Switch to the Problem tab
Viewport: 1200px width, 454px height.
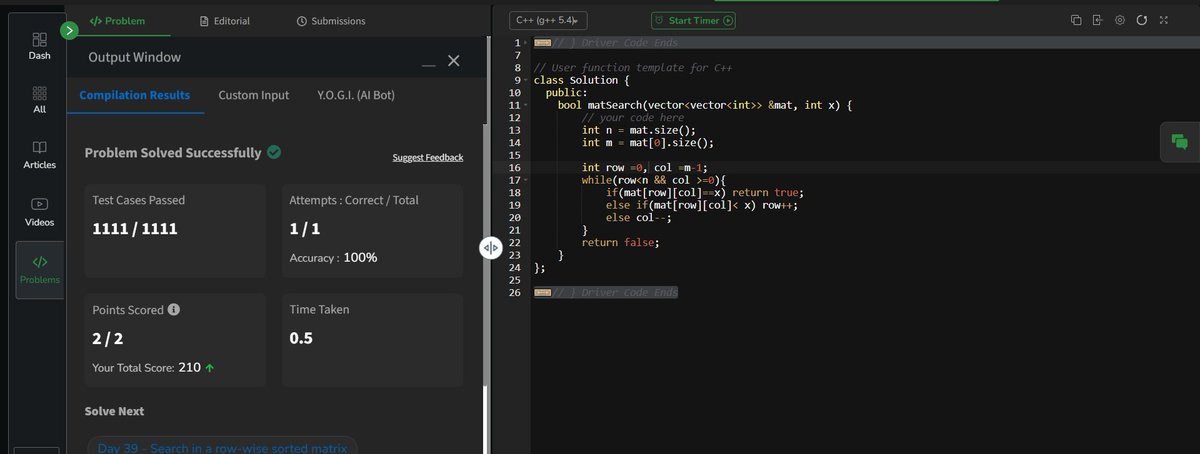[x=116, y=20]
